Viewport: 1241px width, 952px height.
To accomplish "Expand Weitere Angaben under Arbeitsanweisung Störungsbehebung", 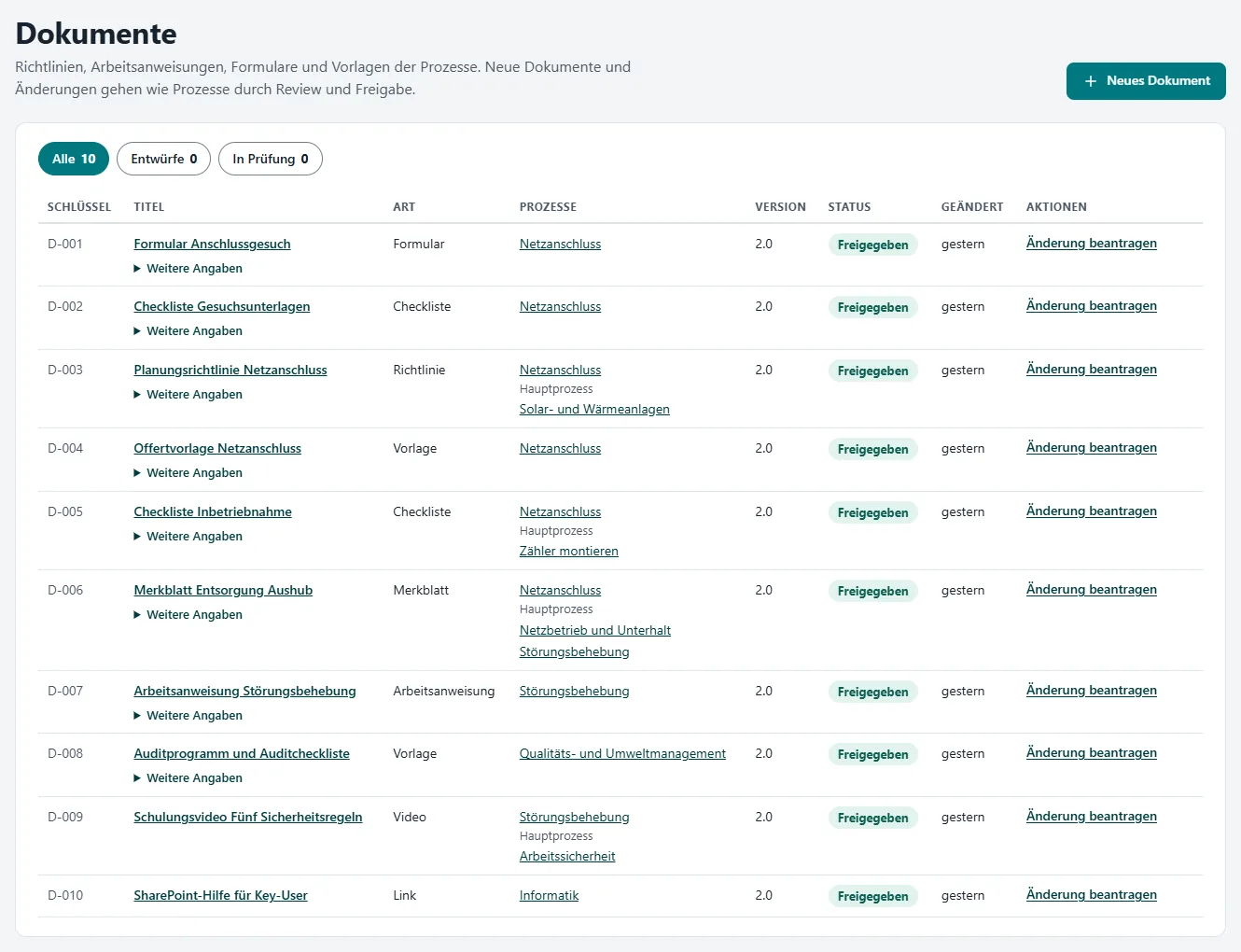I will [188, 716].
